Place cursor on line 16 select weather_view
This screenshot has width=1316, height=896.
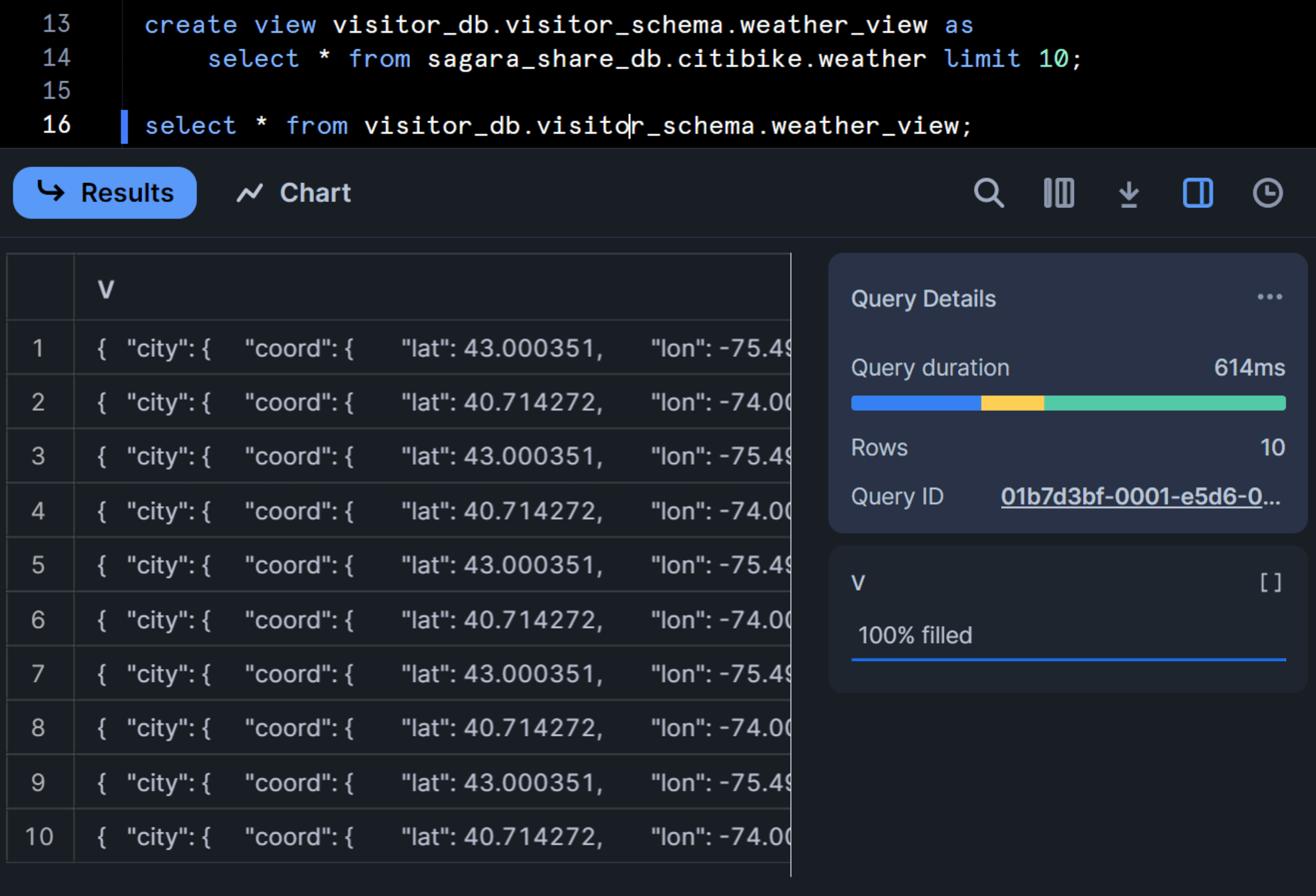coord(559,125)
